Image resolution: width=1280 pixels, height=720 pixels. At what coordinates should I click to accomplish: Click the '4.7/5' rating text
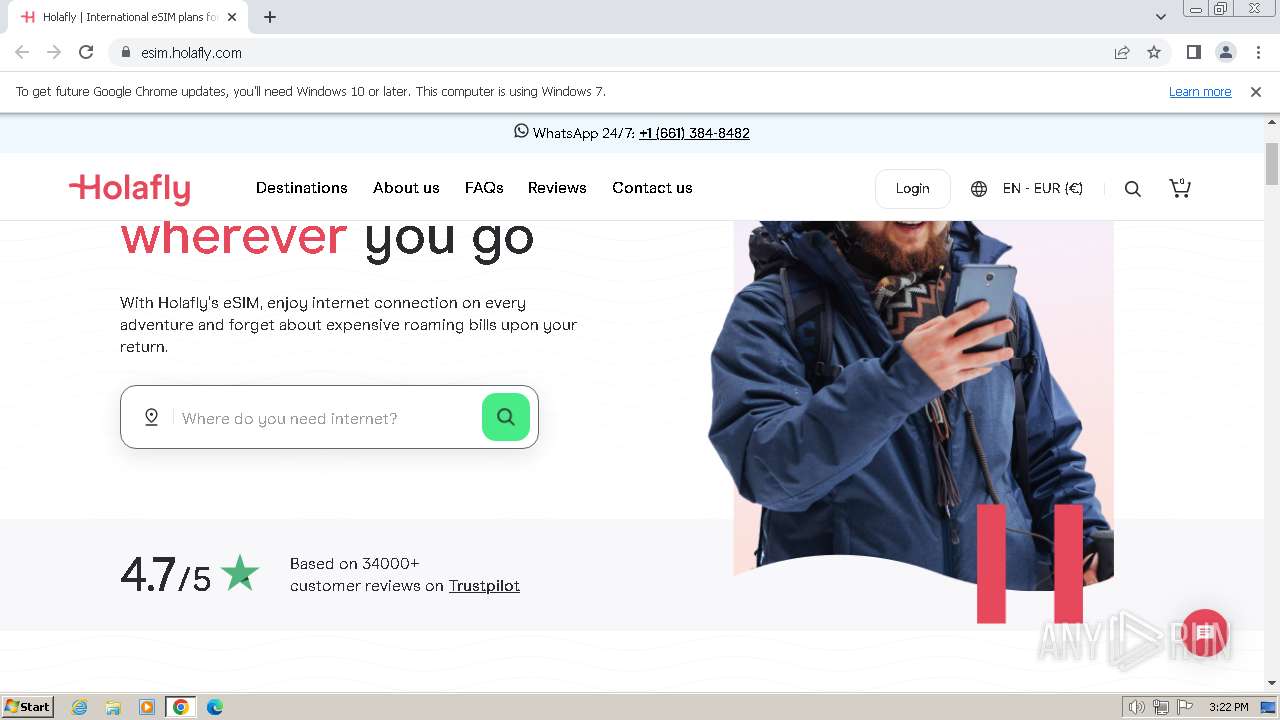click(166, 575)
